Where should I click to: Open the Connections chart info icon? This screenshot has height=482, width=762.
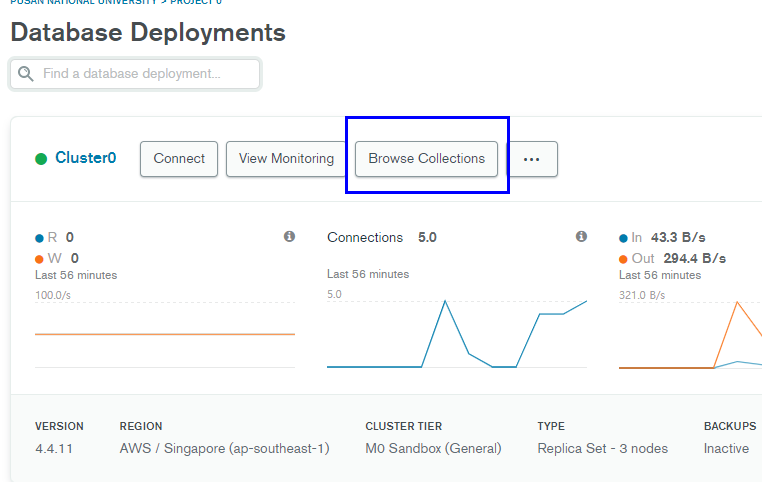(x=581, y=236)
